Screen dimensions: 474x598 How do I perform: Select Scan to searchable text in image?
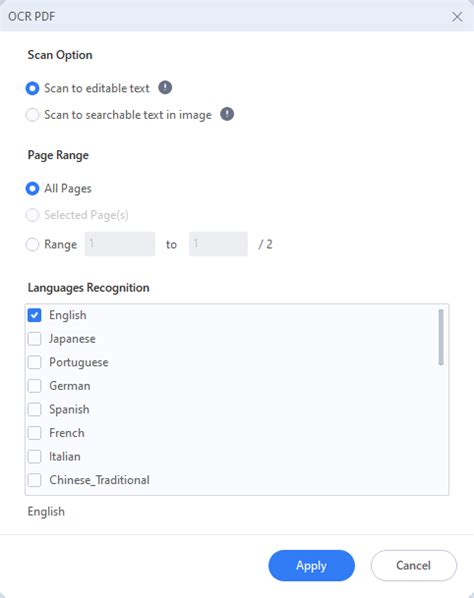[32, 115]
